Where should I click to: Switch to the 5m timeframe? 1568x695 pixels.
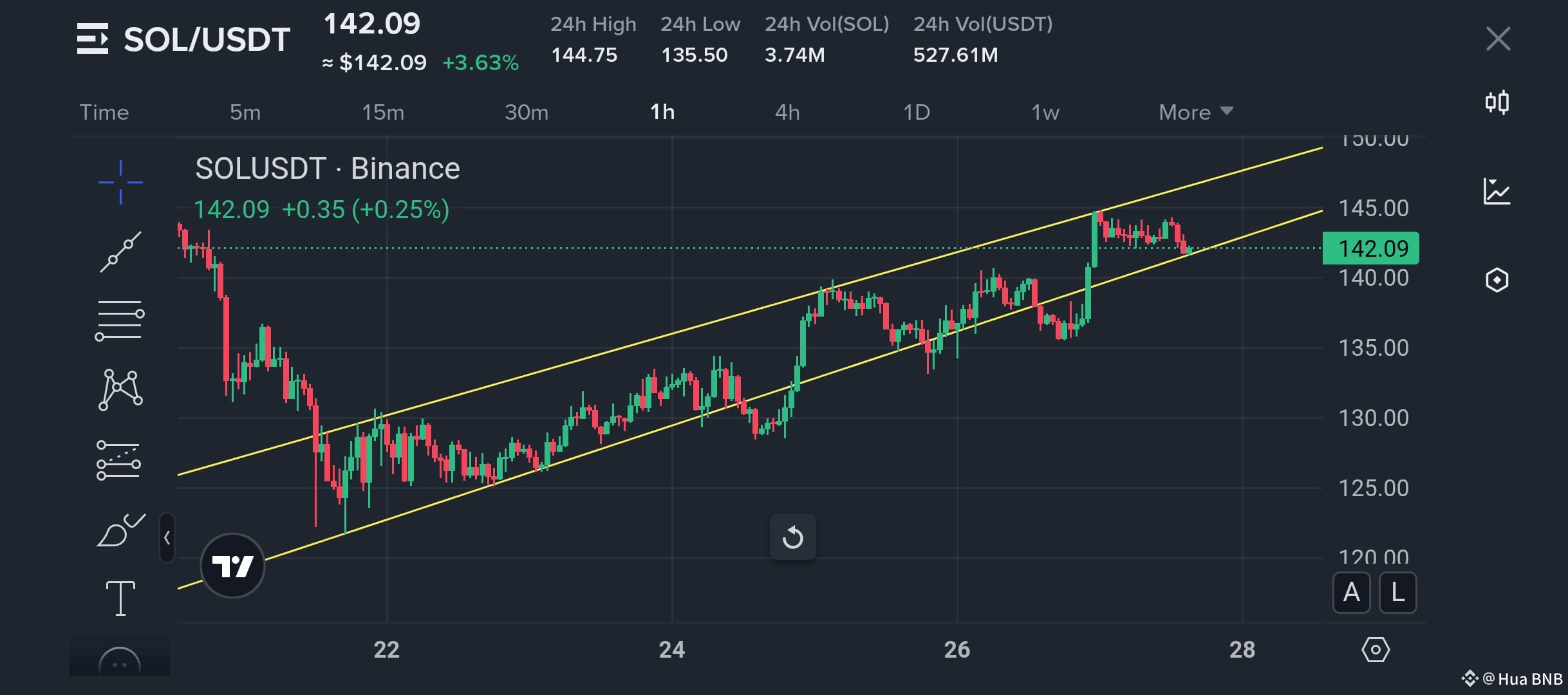(245, 112)
